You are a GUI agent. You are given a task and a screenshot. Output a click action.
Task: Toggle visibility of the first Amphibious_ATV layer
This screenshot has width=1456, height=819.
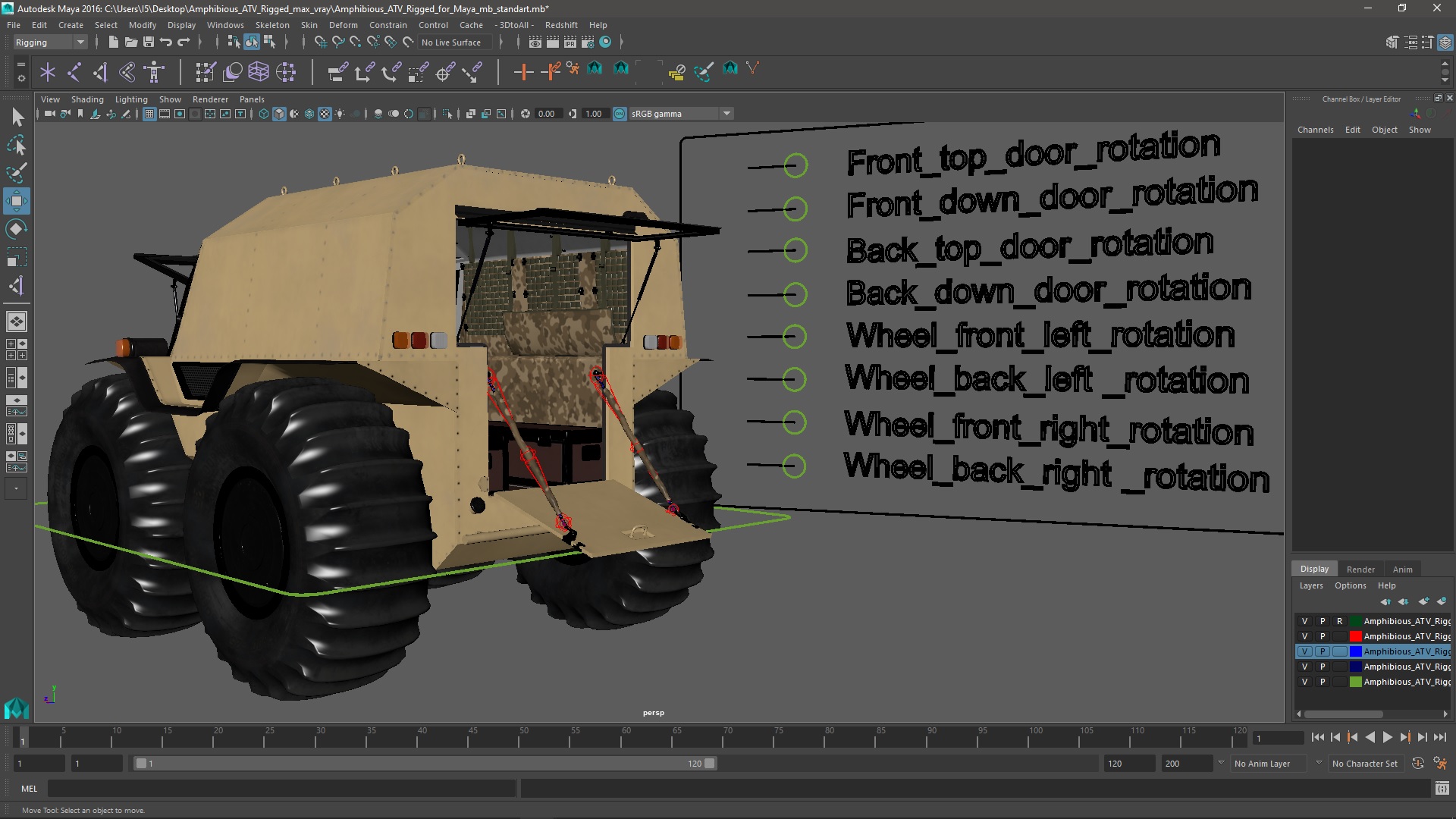(x=1304, y=621)
